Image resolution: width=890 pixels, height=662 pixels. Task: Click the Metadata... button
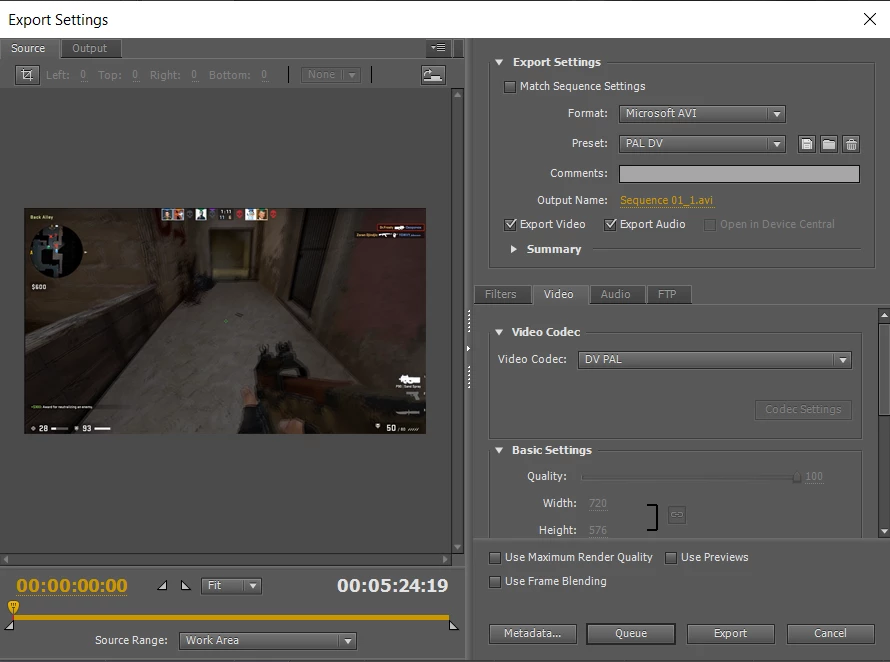(532, 634)
